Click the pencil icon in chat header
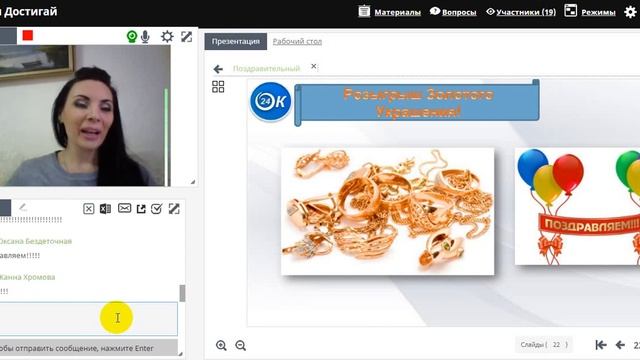 click(x=23, y=207)
